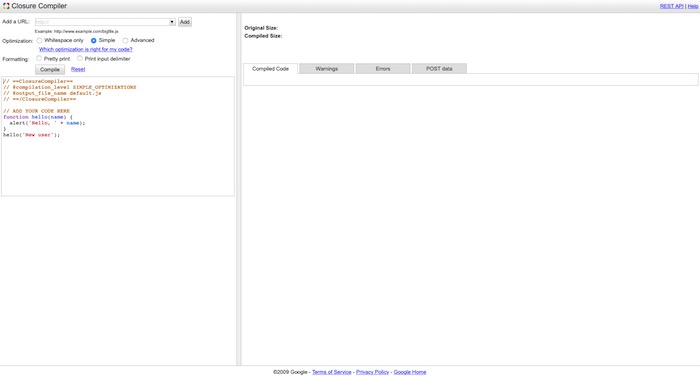Click the Original Size label
This screenshot has width=700, height=377.
click(x=261, y=28)
